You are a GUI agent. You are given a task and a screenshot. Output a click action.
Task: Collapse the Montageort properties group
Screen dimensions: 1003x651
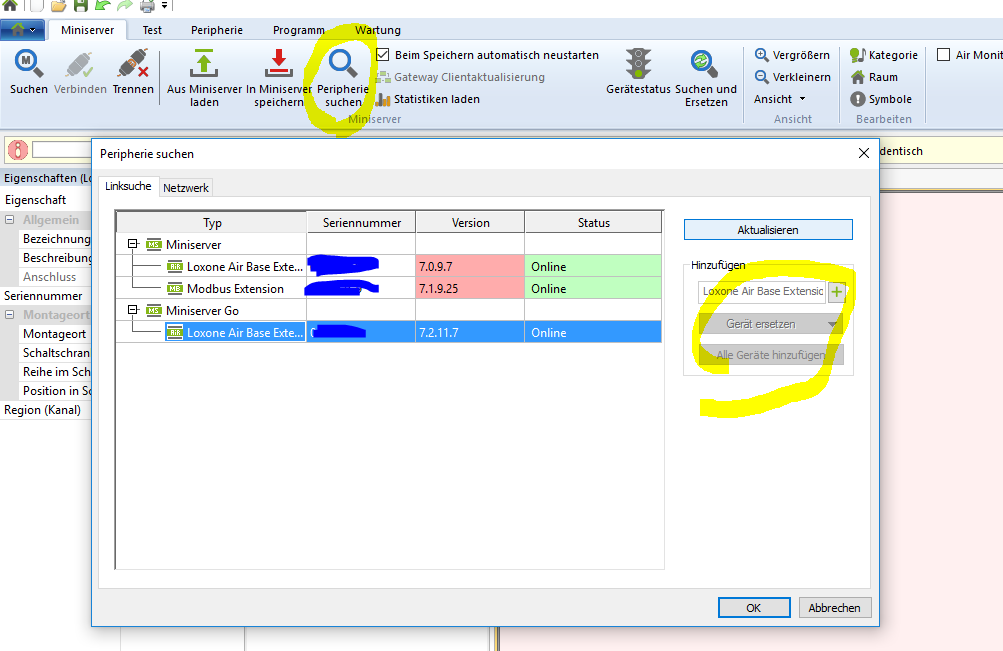pyautogui.click(x=10, y=315)
